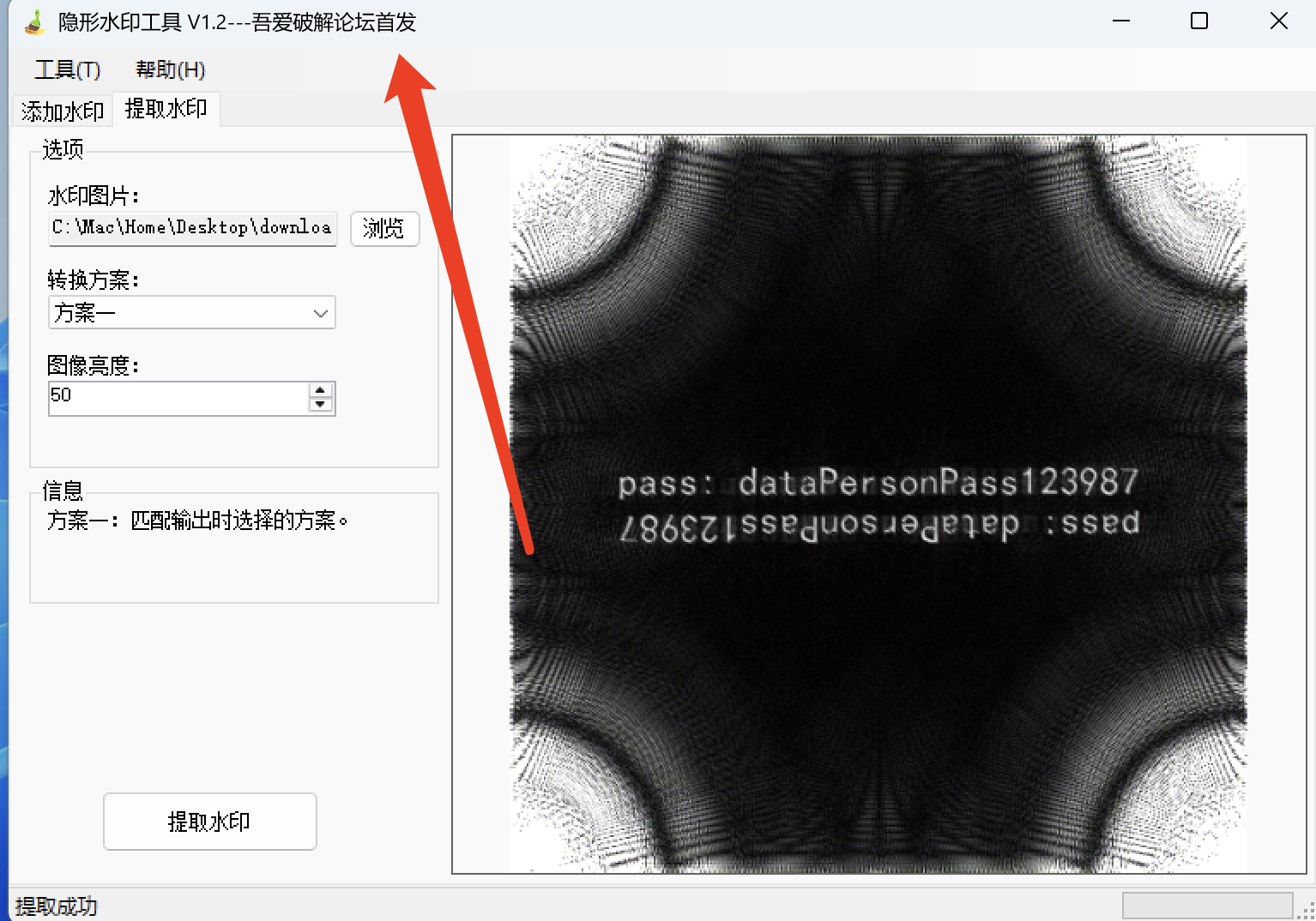1316x921 pixels.
Task: Minimize the 隐形水印工具 window
Action: click(1120, 21)
